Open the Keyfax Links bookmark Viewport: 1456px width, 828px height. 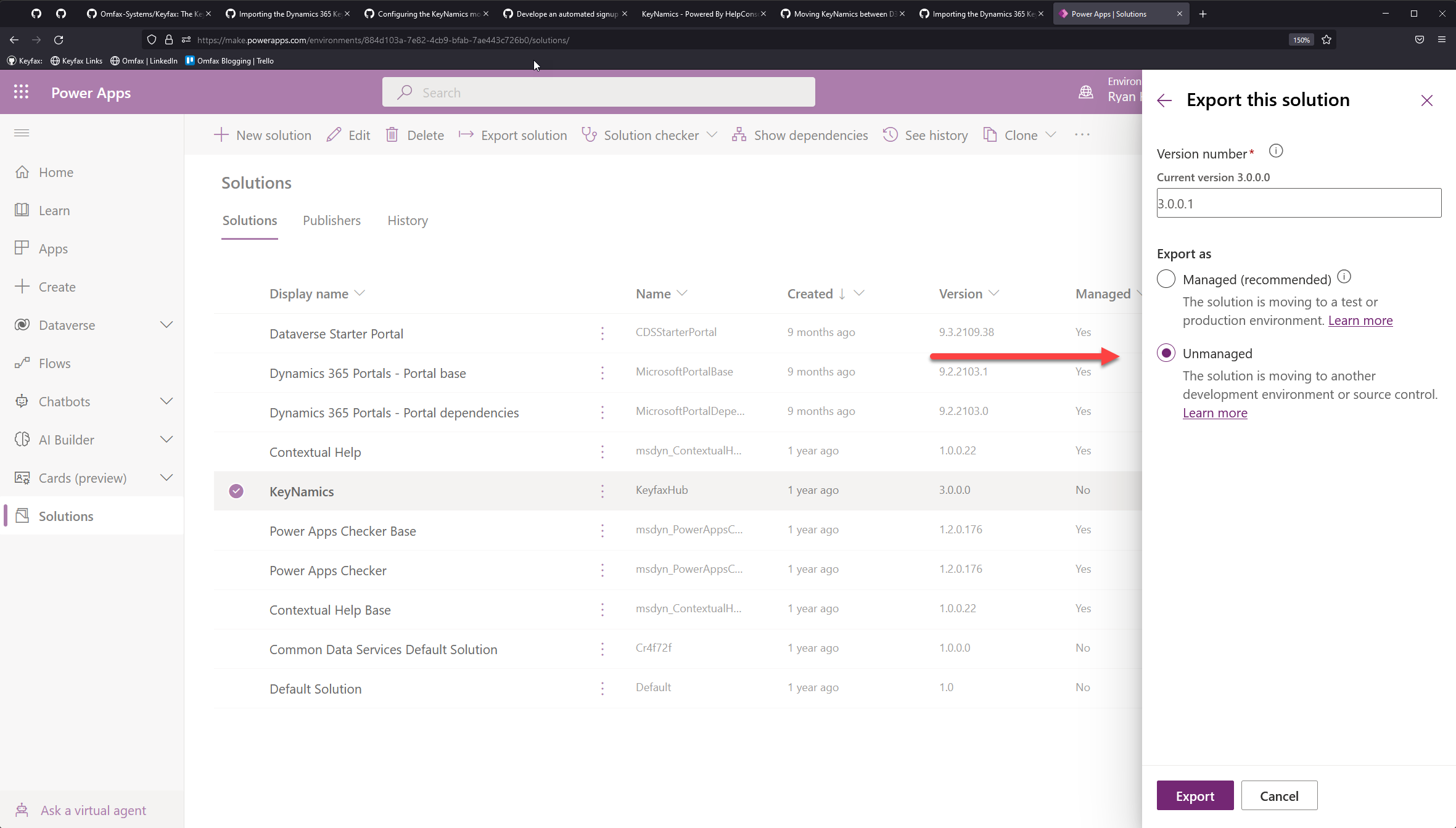point(76,60)
